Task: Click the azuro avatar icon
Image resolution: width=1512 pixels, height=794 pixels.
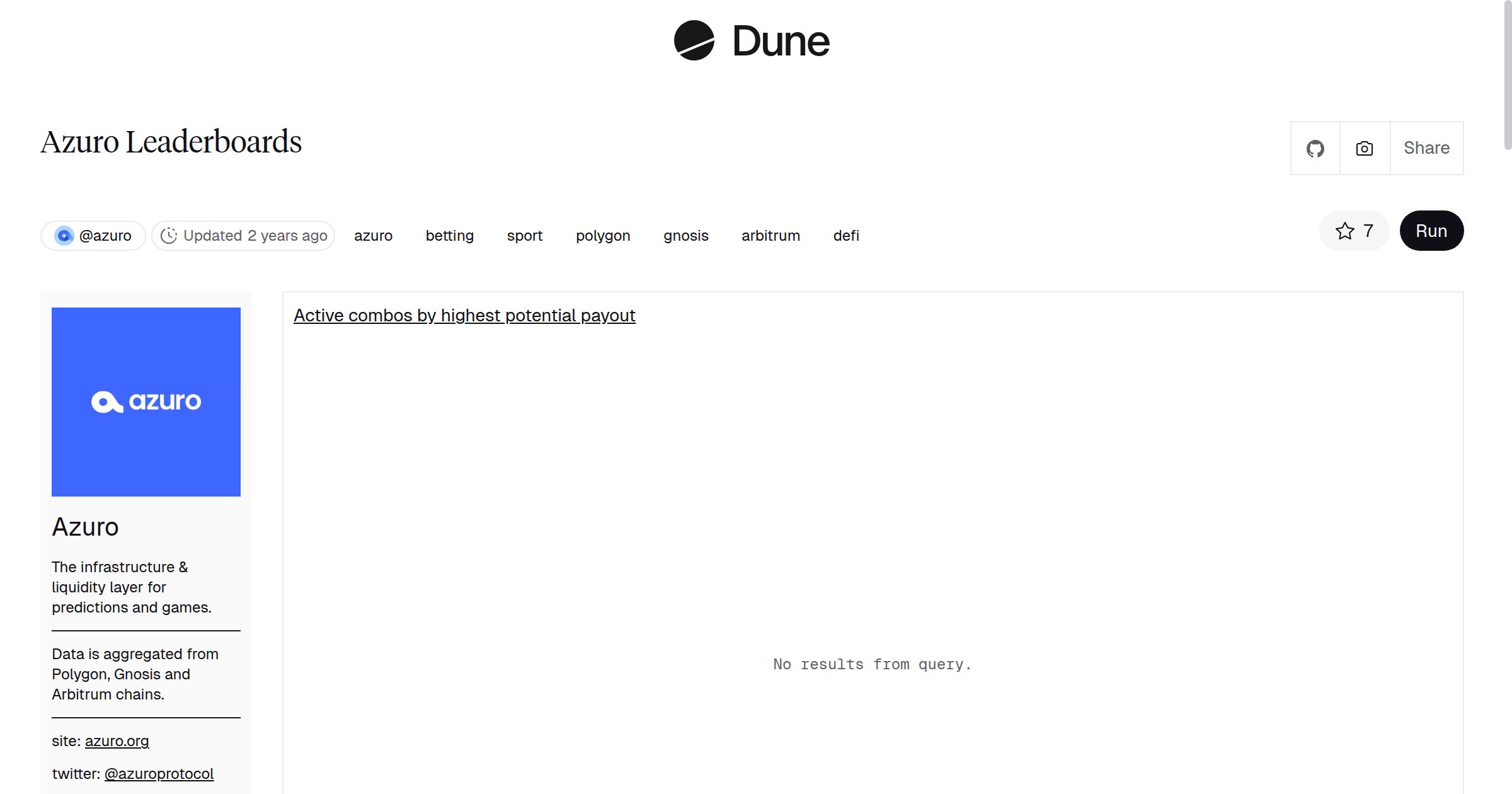Action: click(64, 236)
